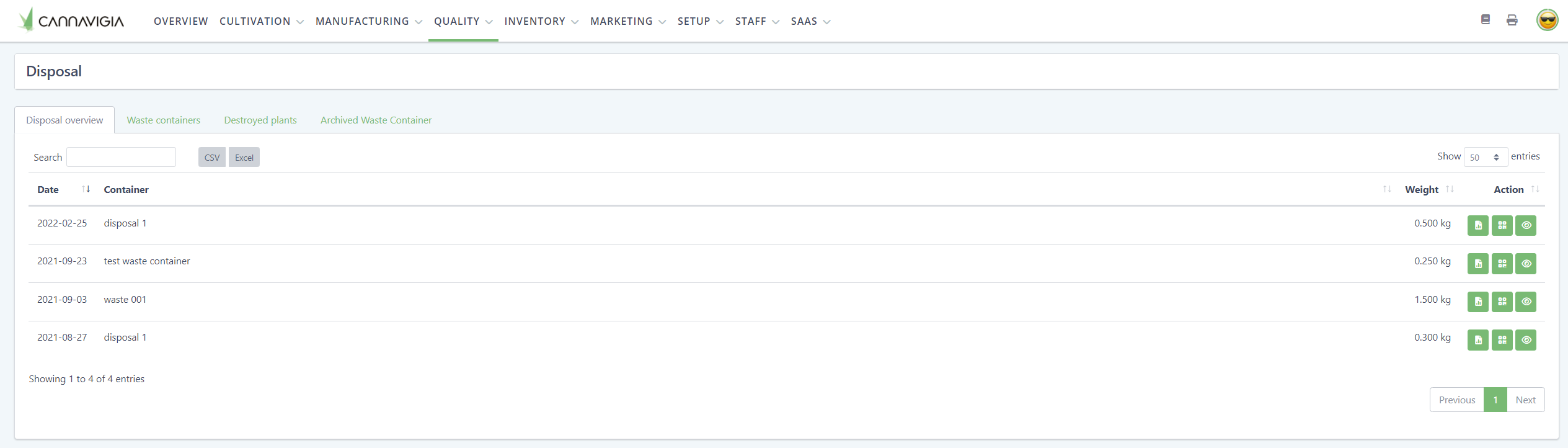Viewport: 1568px width, 448px height.
Task: Open the sunglasses emoji user avatar
Action: [1547, 20]
